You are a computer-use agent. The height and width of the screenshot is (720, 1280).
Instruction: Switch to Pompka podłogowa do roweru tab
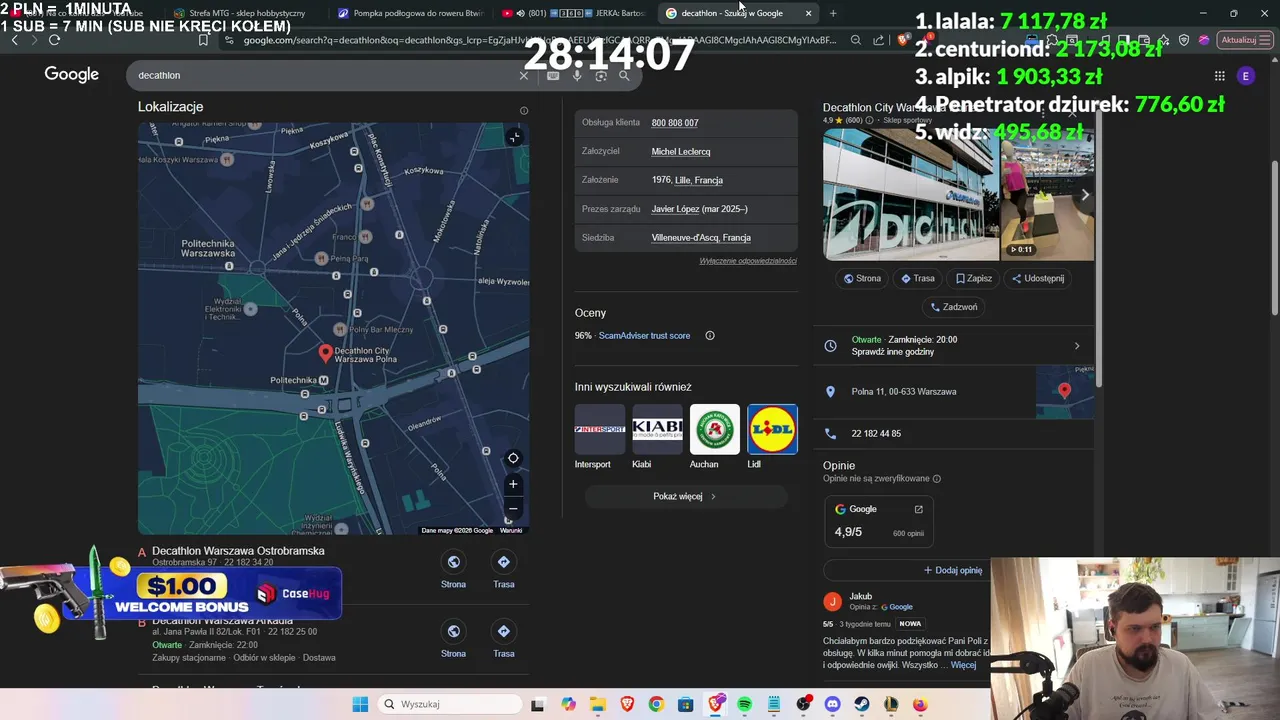[410, 13]
